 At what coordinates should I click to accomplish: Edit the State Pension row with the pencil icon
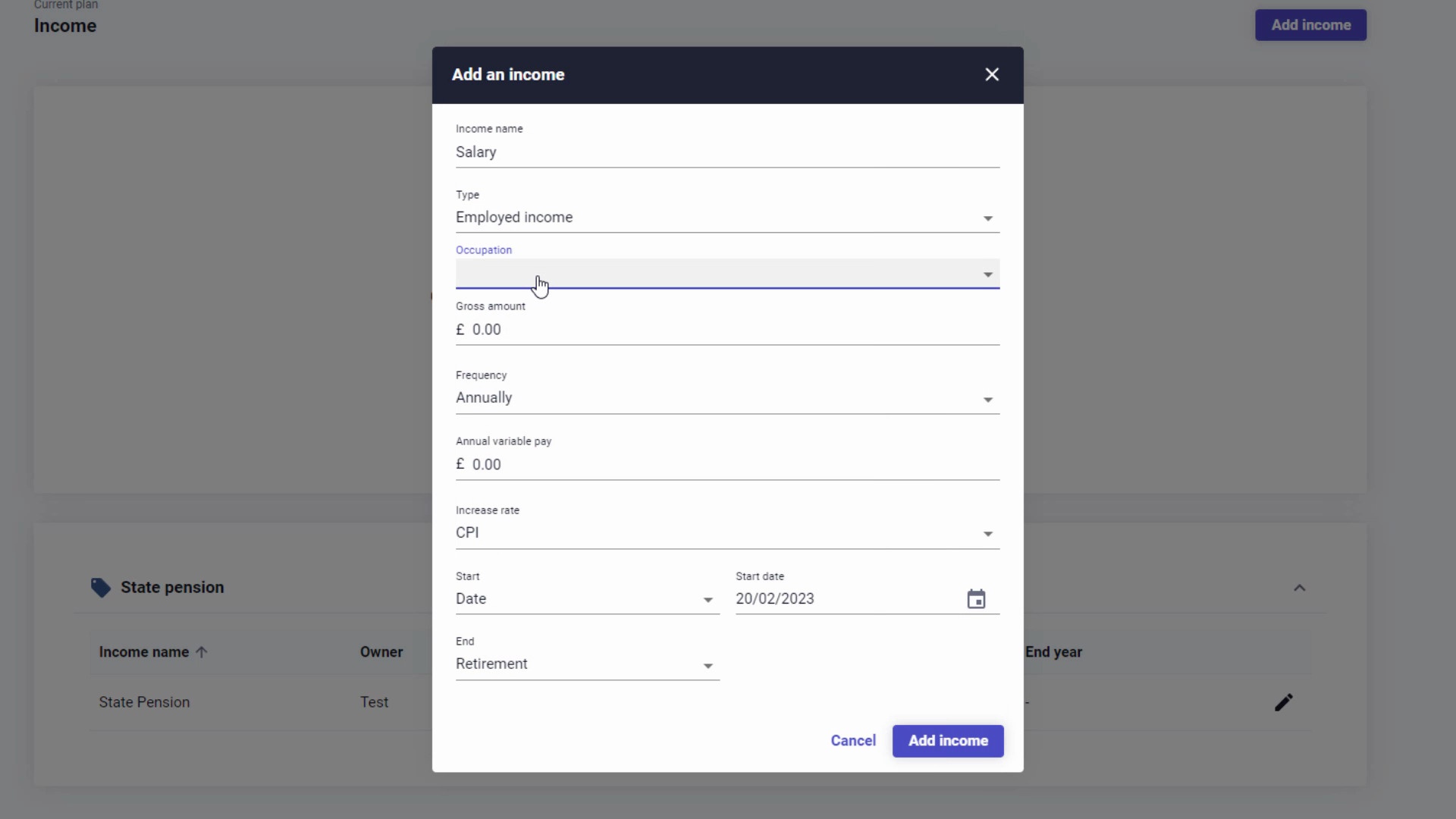click(1283, 701)
